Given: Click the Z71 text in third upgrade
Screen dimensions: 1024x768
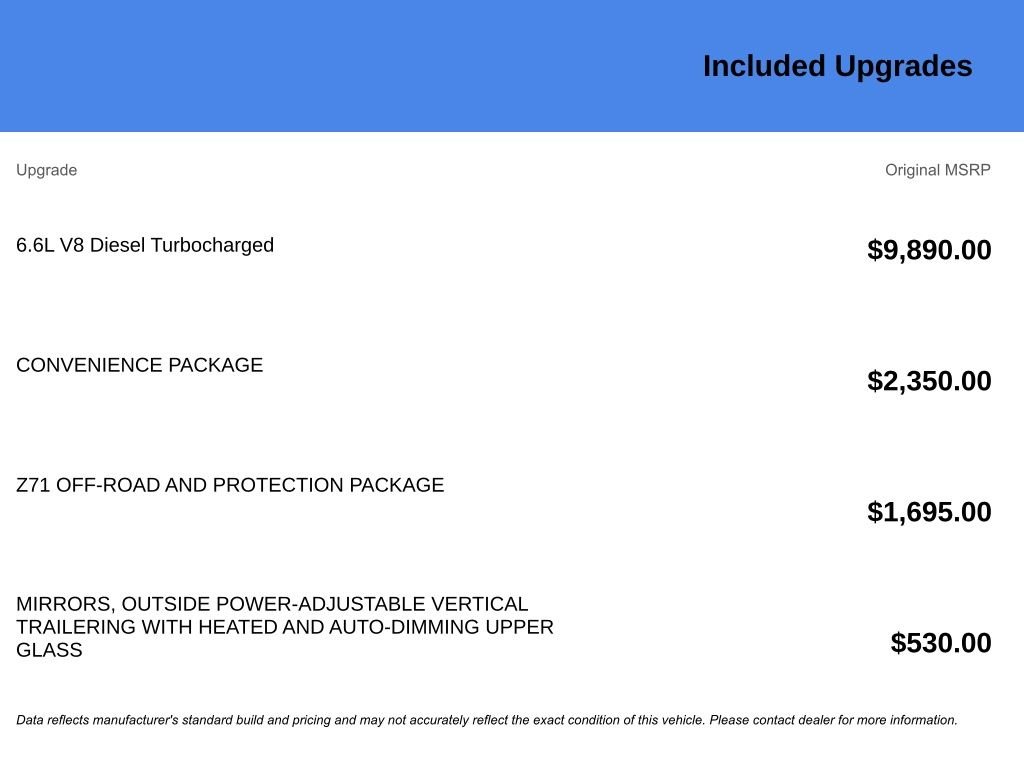Looking at the screenshot, I should click(33, 485).
